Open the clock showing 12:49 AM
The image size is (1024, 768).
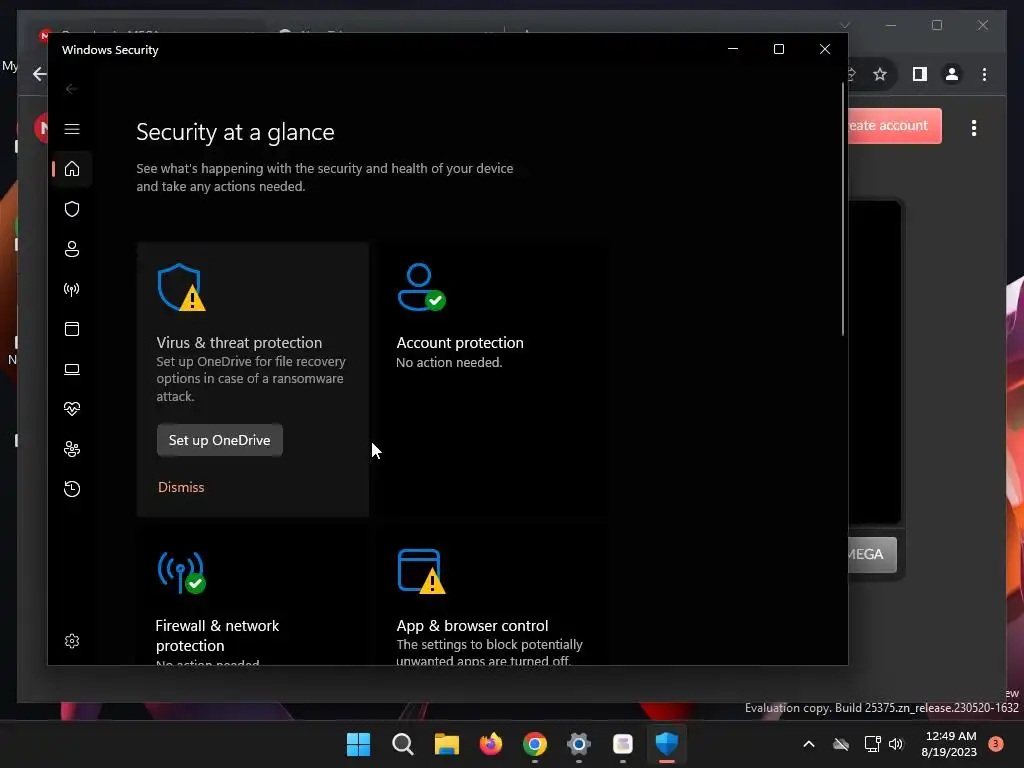[950, 744]
